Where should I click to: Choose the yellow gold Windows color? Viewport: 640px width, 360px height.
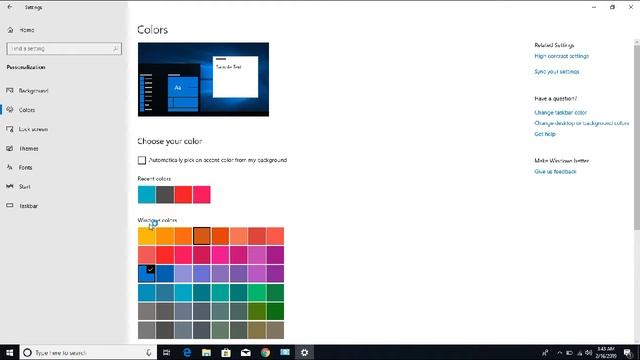click(x=147, y=236)
